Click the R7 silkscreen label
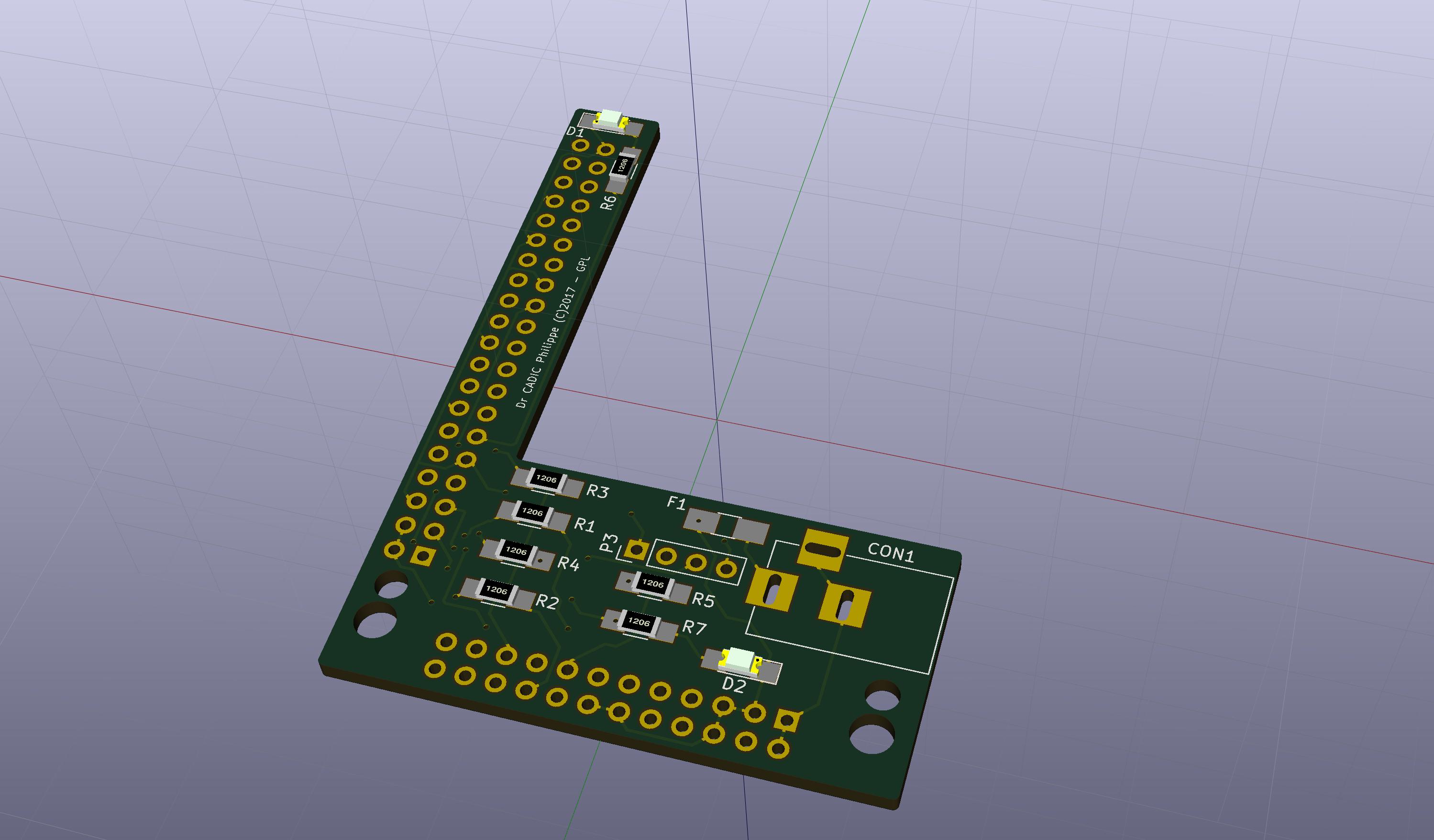The height and width of the screenshot is (840, 1434). (694, 628)
